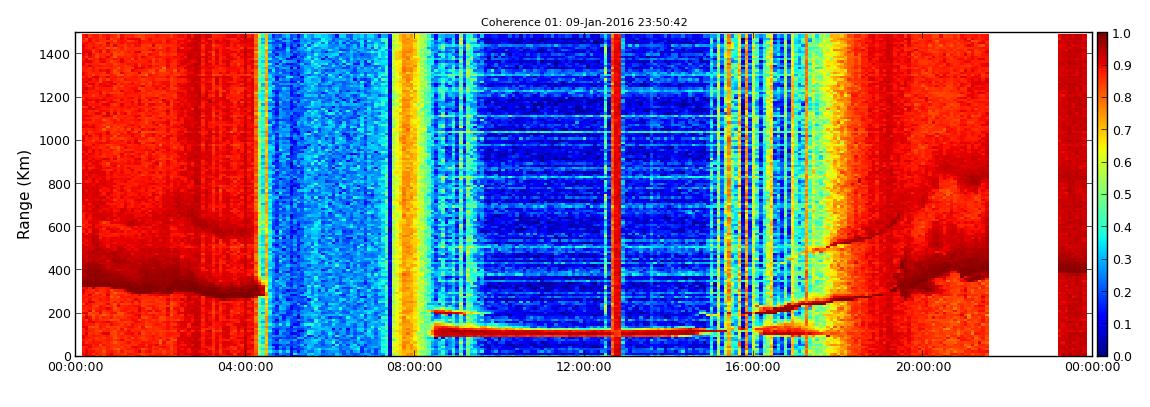Image resolution: width=1150 pixels, height=407 pixels.
Task: Click the 200 range tick label
Action: tap(61, 314)
